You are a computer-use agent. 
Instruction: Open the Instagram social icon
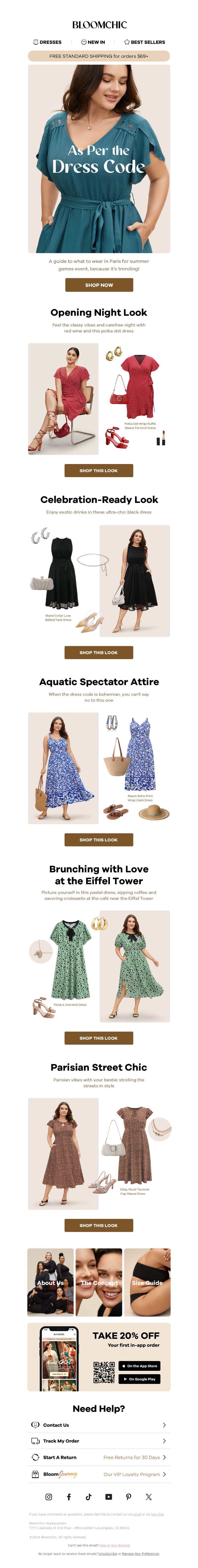point(49,1497)
